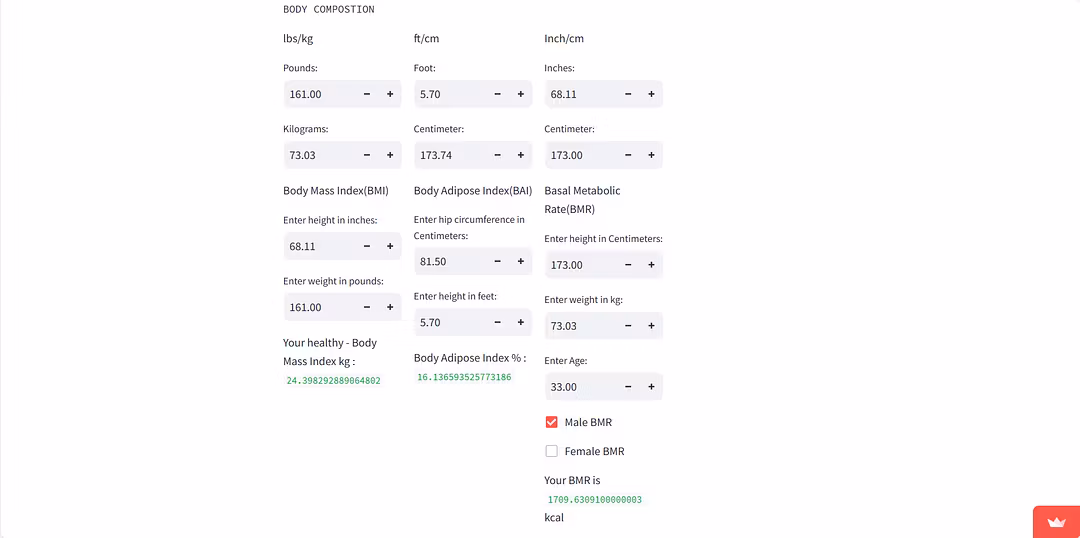Decrement BMR height in Centimeters value
This screenshot has width=1080, height=538.
[x=628, y=265]
